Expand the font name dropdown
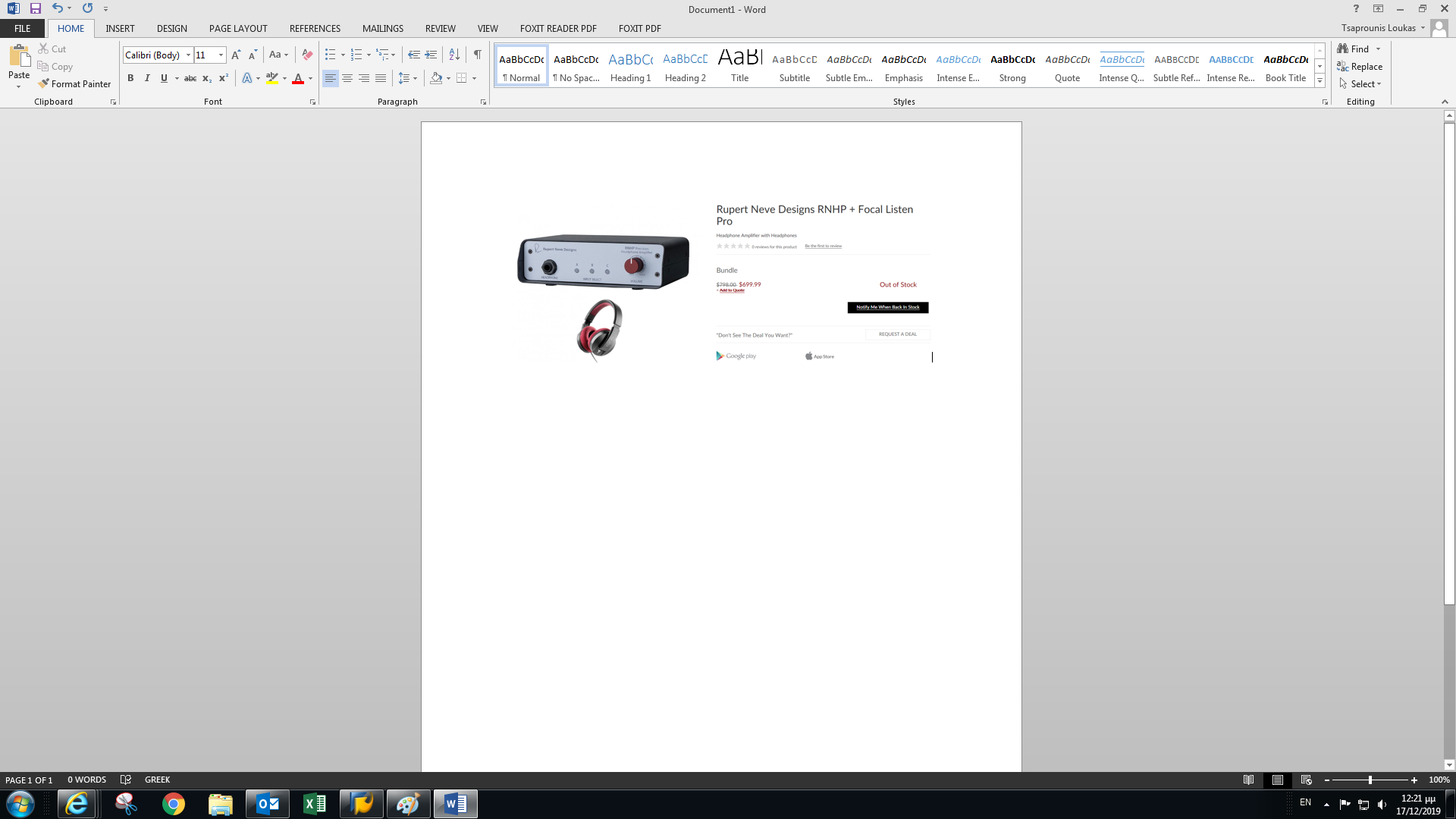Image resolution: width=1456 pixels, height=819 pixels. pos(188,55)
